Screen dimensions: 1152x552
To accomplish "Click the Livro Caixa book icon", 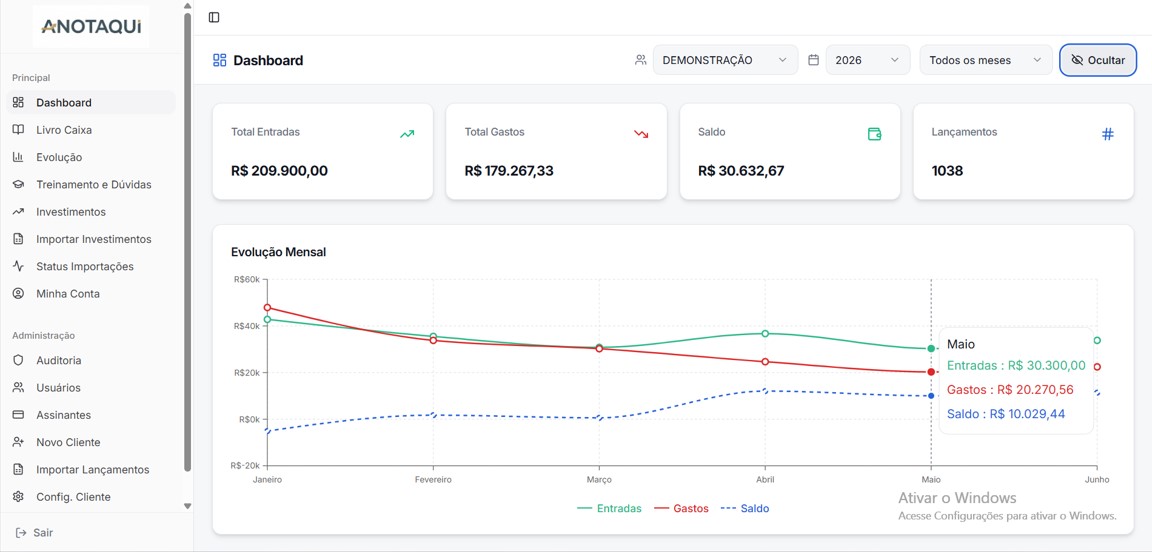I will point(18,129).
